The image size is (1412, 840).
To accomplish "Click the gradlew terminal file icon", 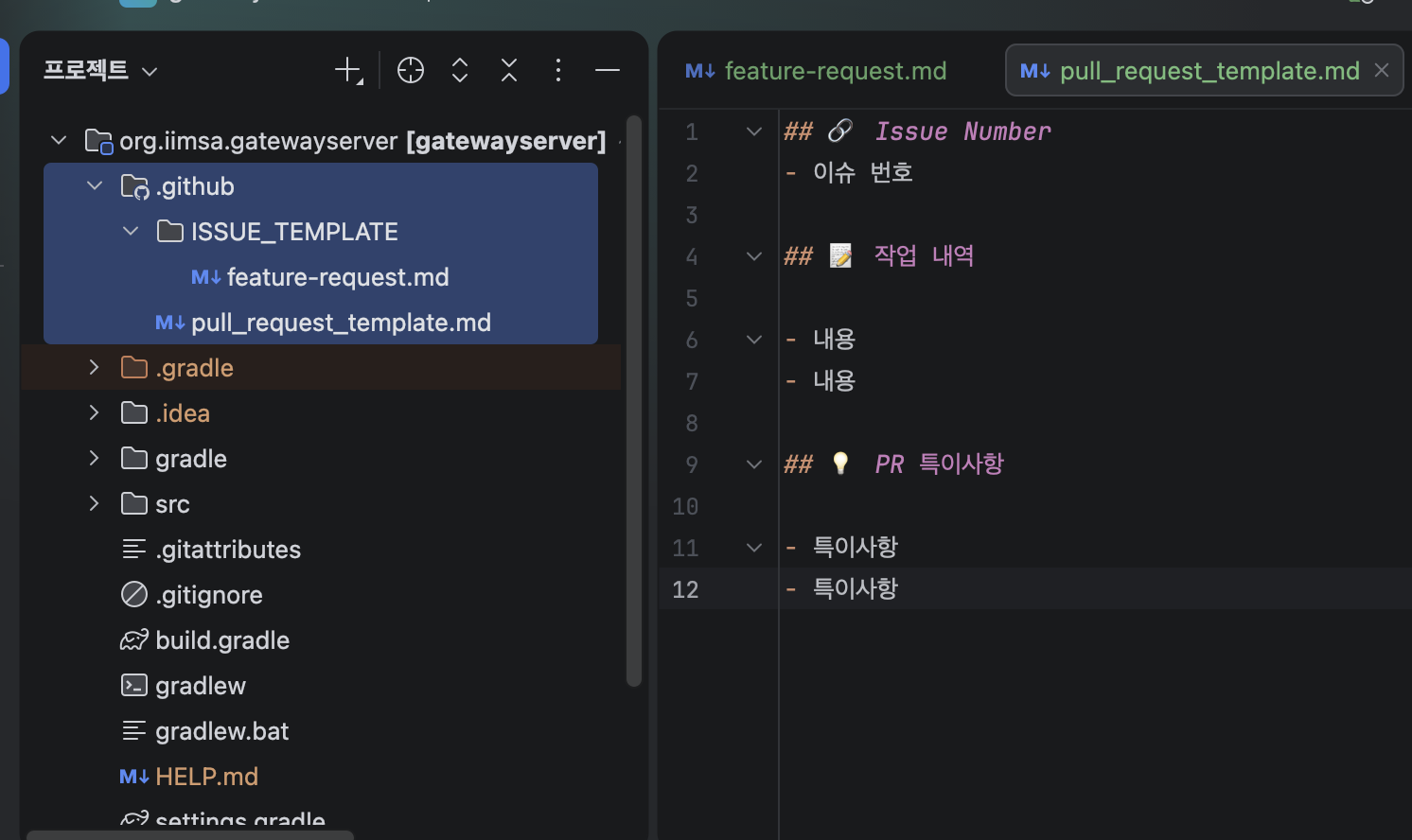I will (x=134, y=686).
